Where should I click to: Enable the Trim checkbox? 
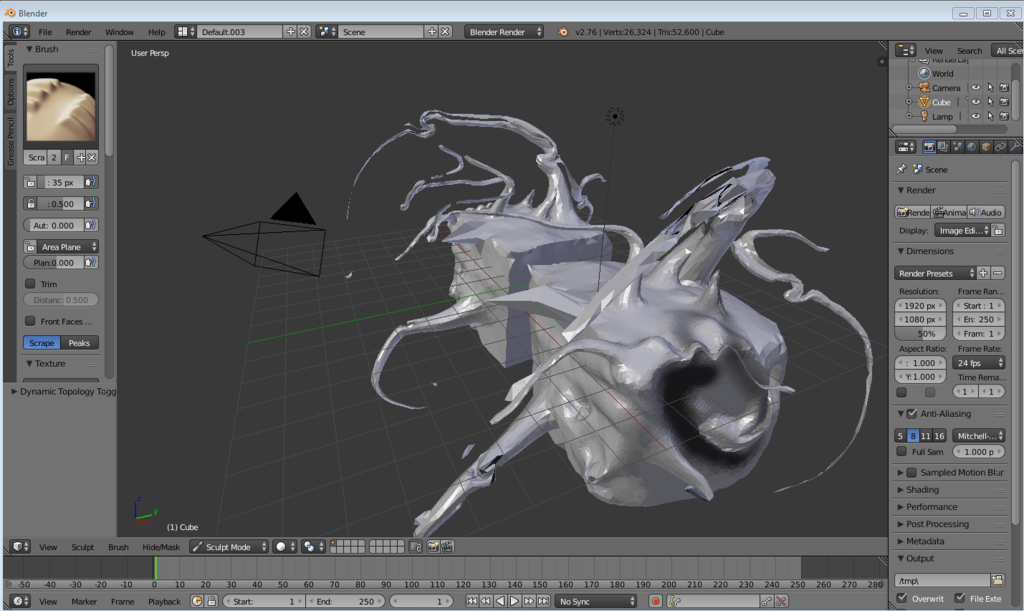coord(30,284)
